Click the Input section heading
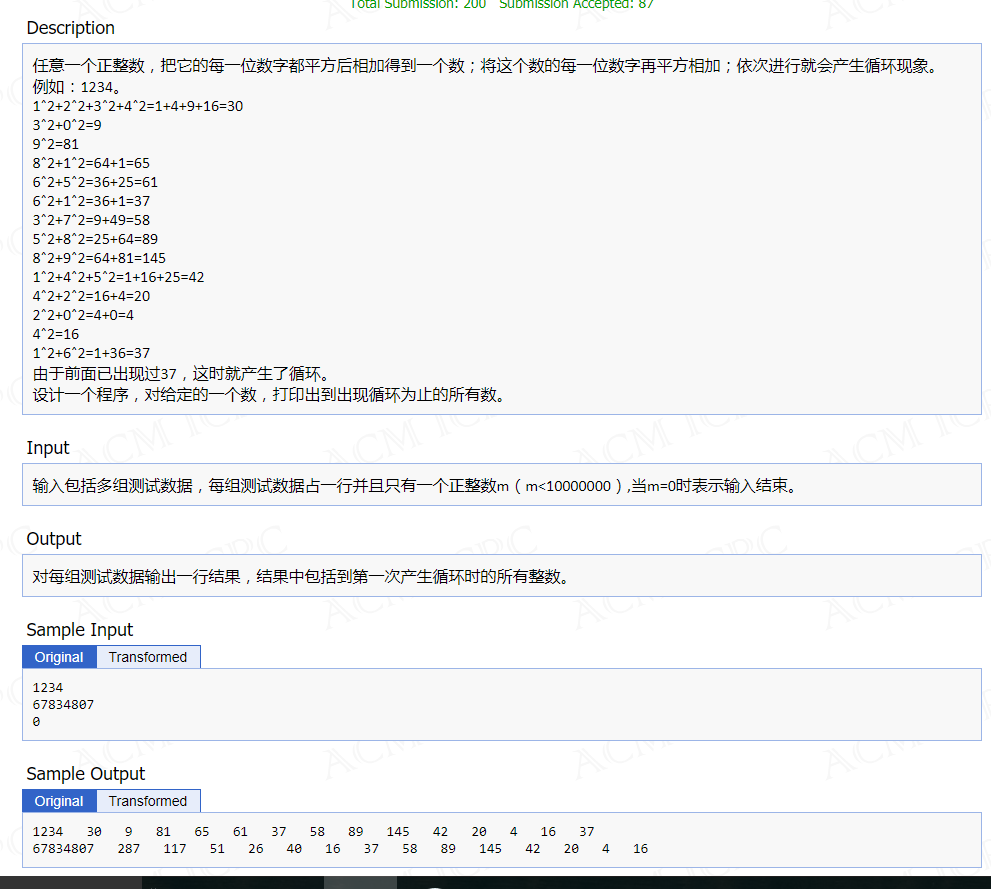 48,448
